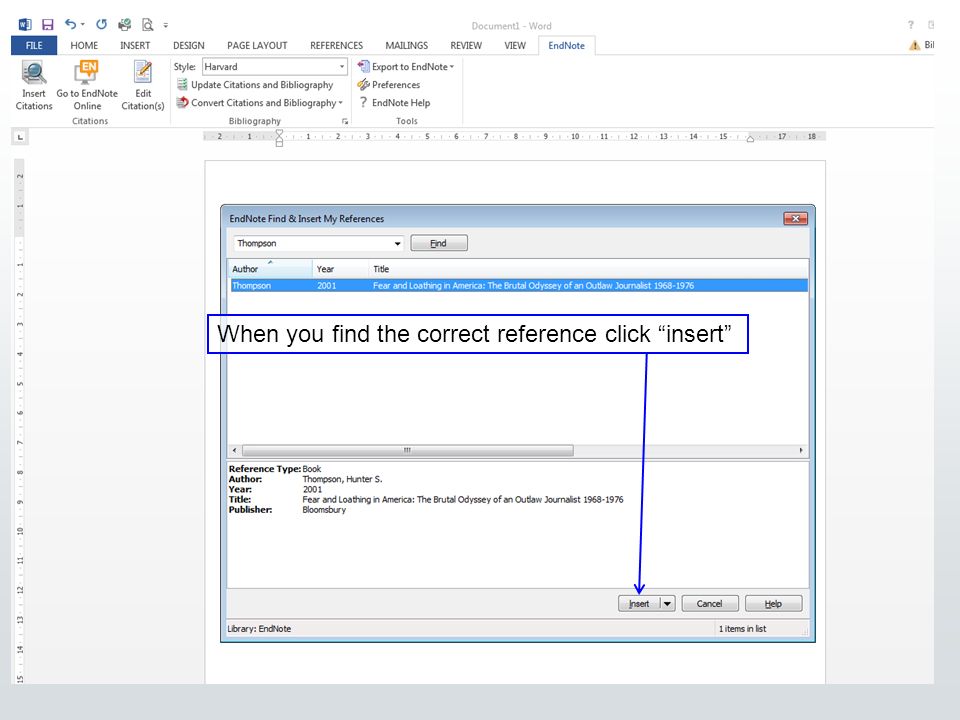Screen dimensions: 960x720
Task: Click the warning icon beside user name
Action: coord(915,45)
